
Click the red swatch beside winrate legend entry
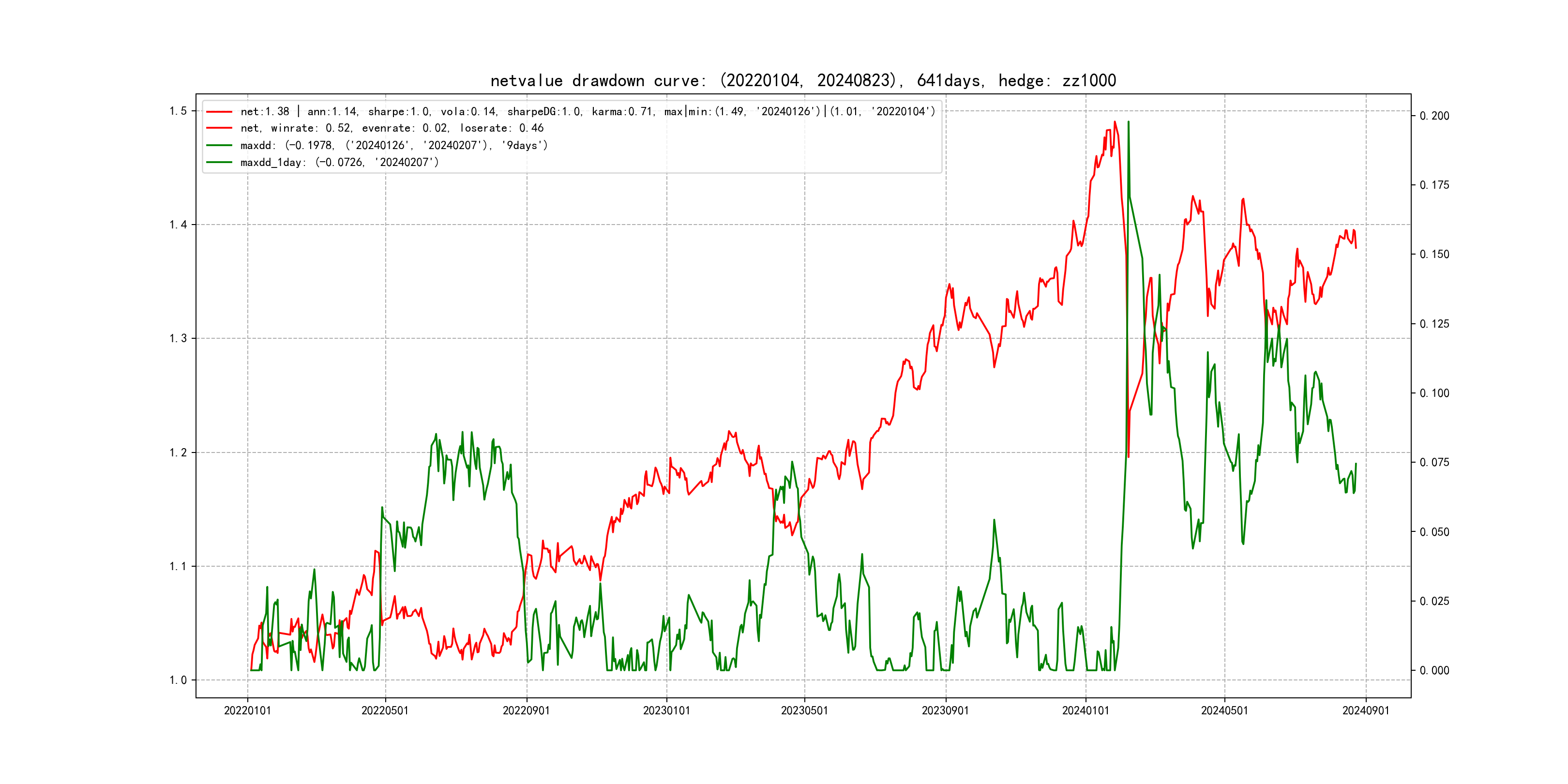(x=219, y=128)
